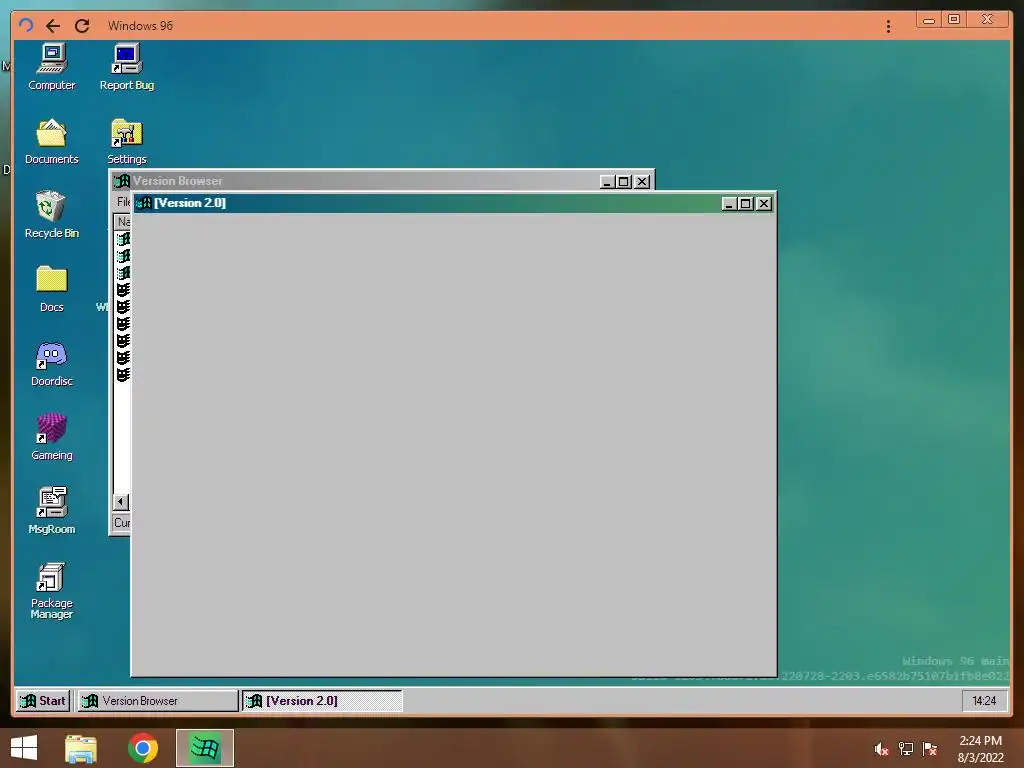
Task: Click the [Version 2.0] window title icon
Action: (x=144, y=203)
